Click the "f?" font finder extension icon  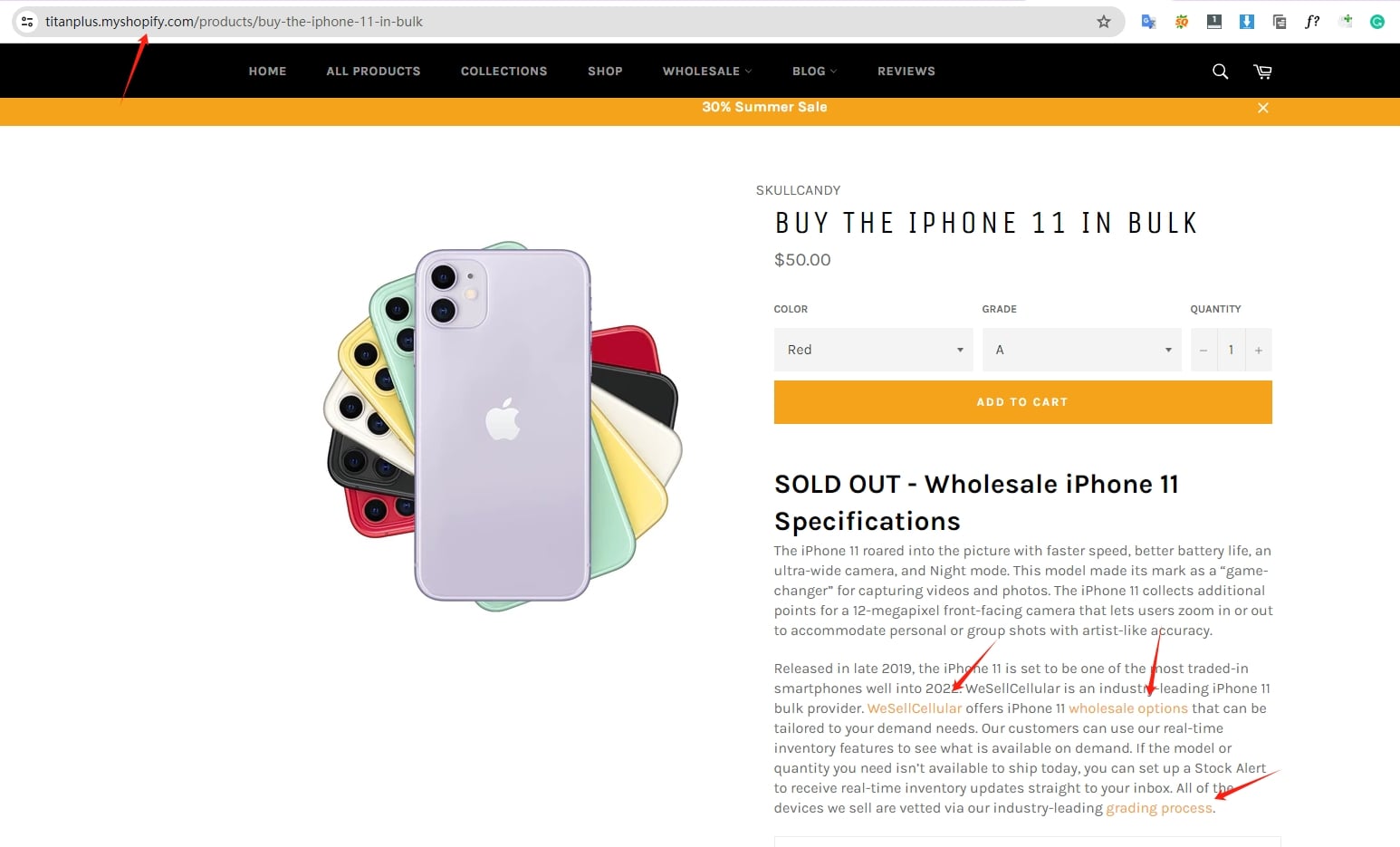point(1312,22)
